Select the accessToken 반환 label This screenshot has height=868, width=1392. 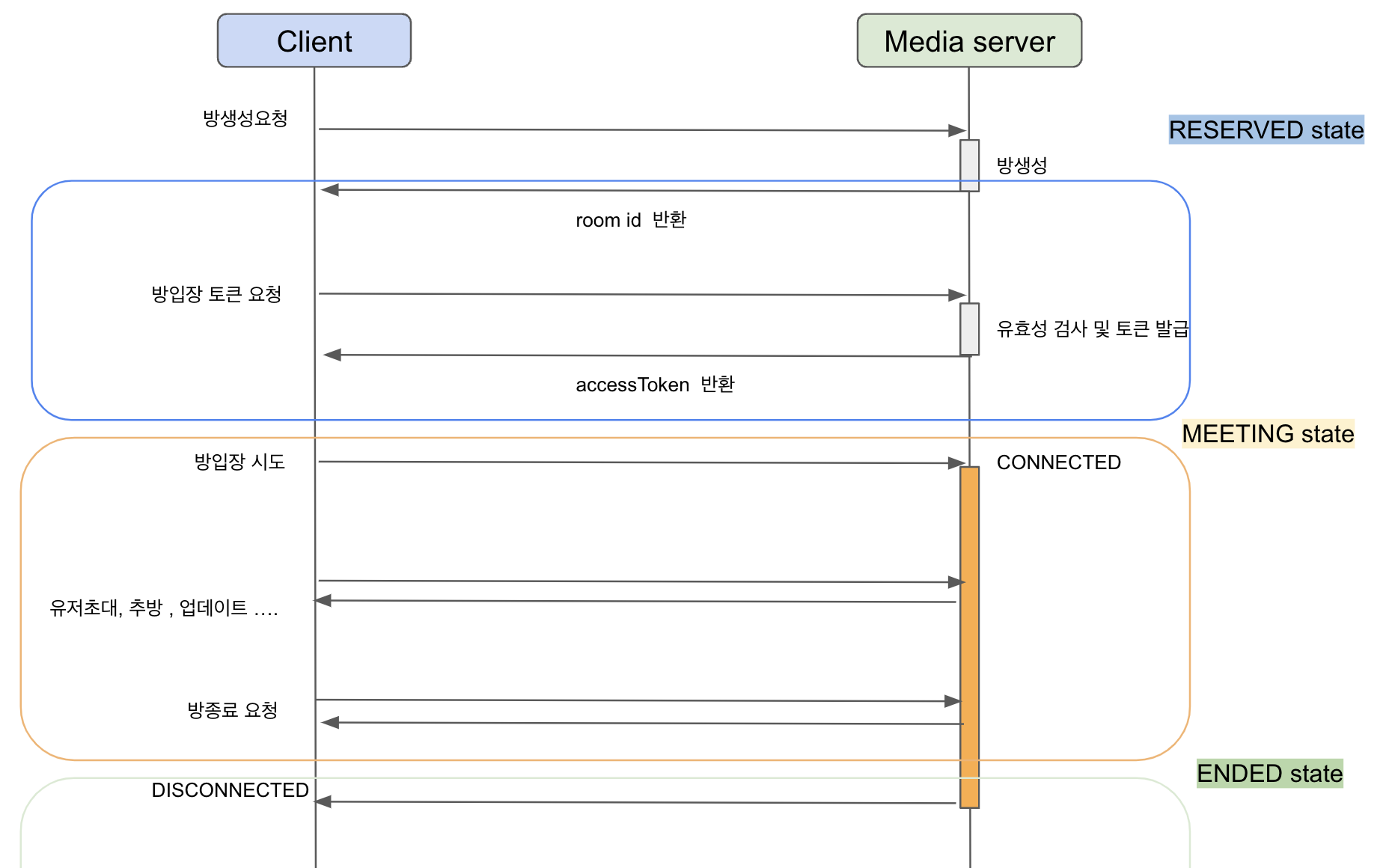pyautogui.click(x=655, y=385)
